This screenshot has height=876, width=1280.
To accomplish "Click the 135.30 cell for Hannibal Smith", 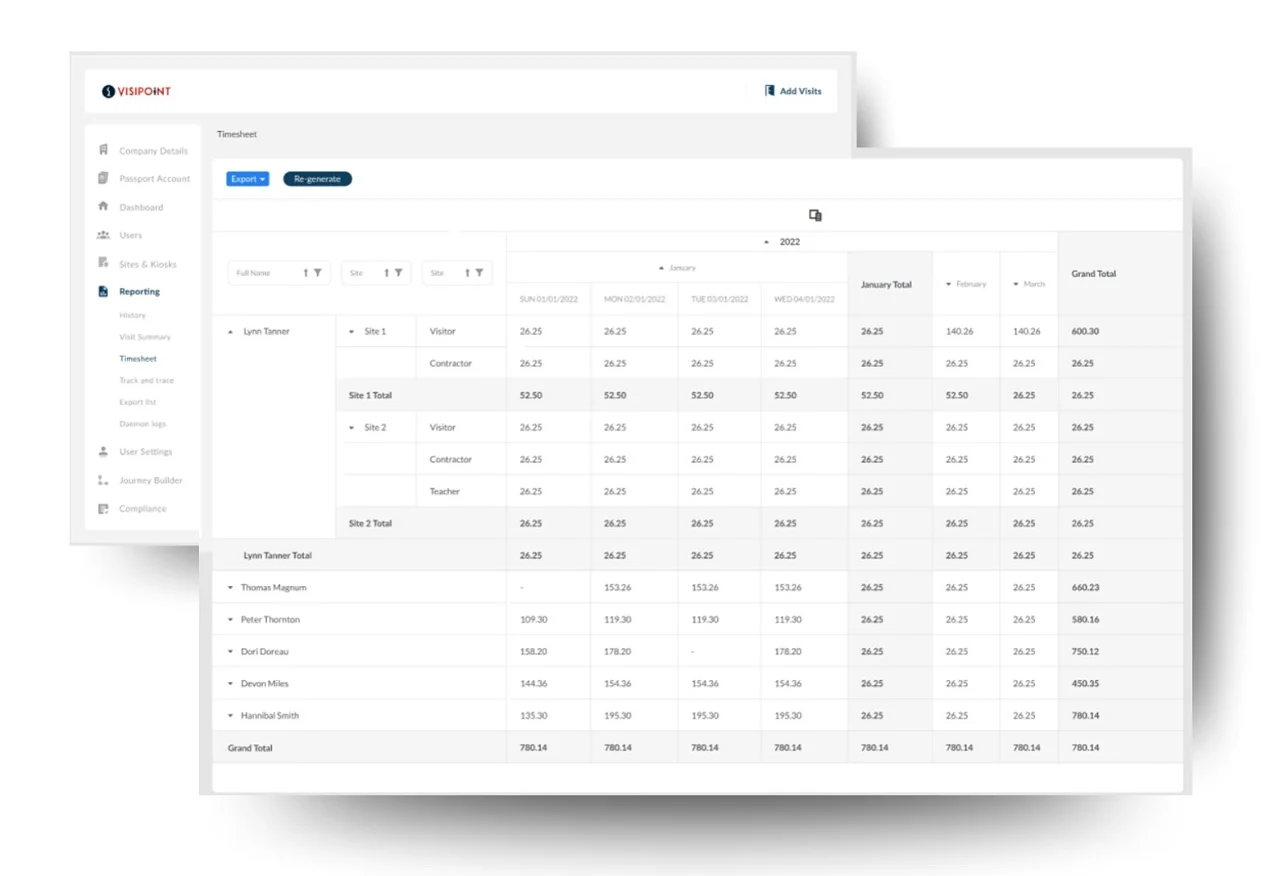I will (548, 715).
